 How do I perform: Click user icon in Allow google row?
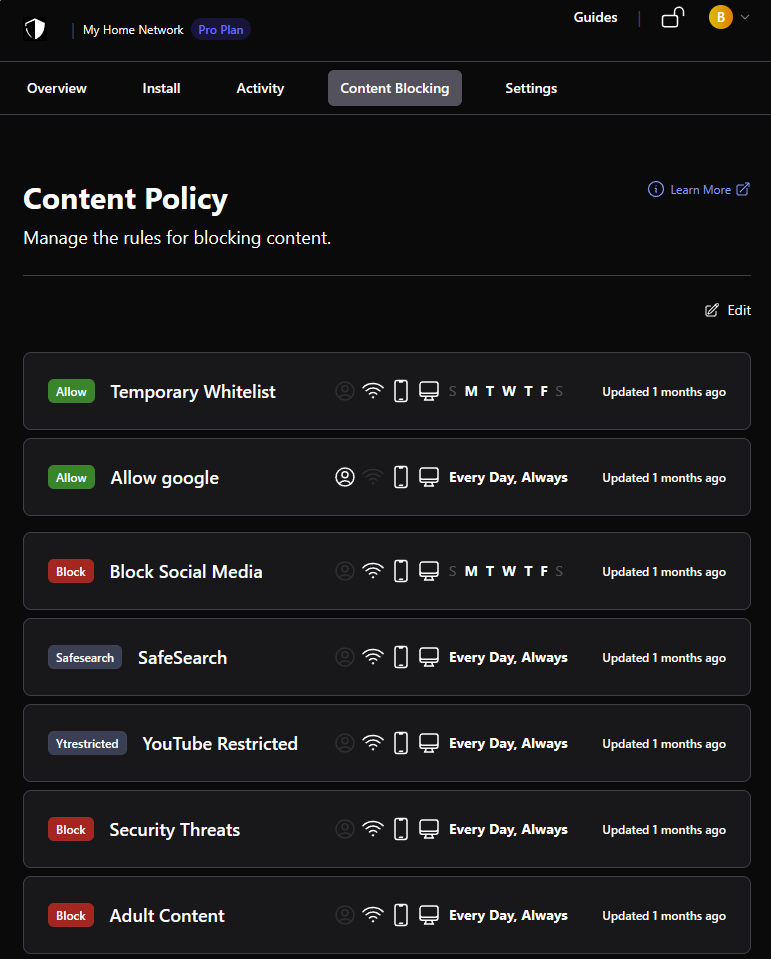tap(345, 477)
